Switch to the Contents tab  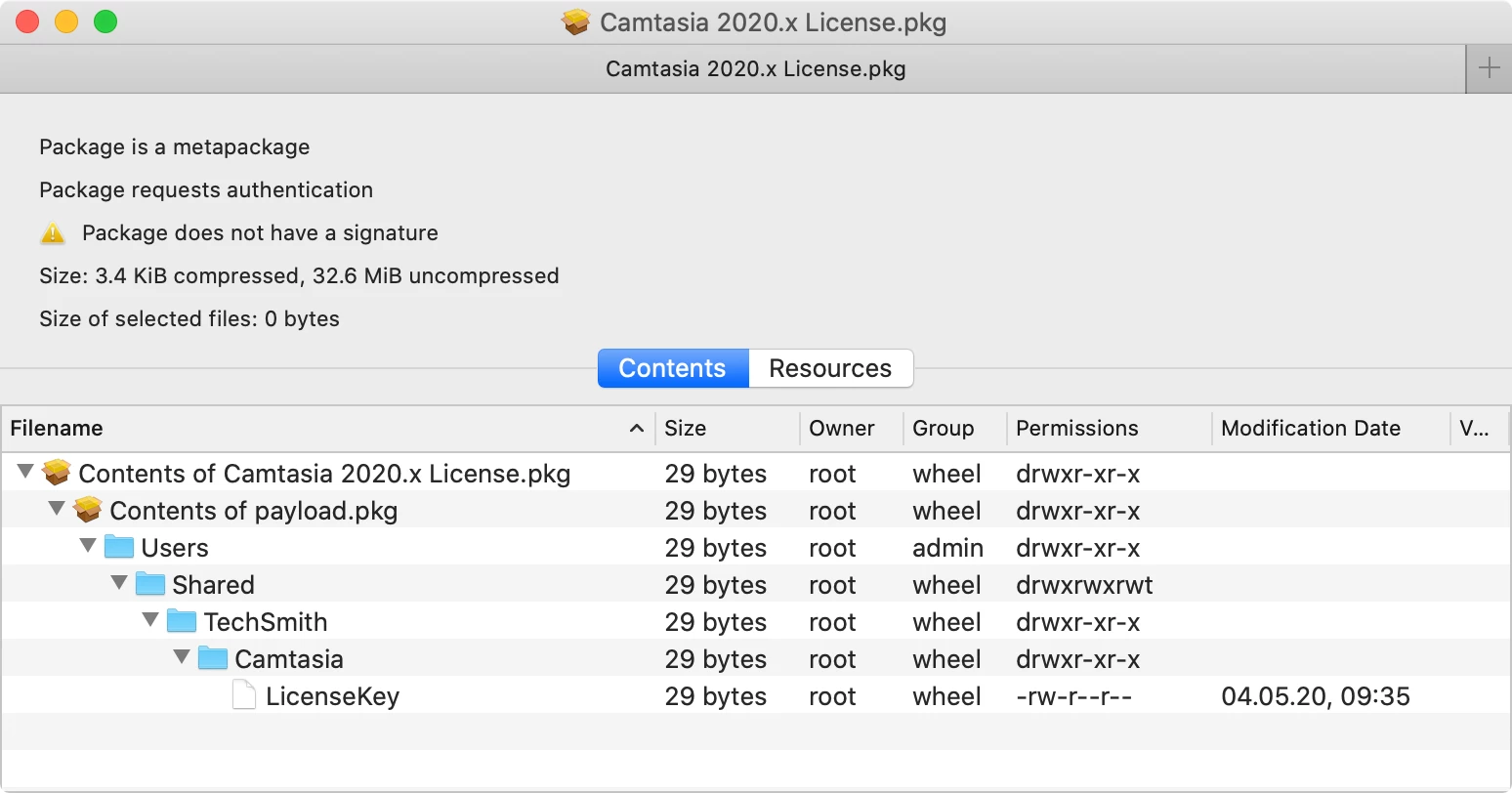[x=673, y=368]
